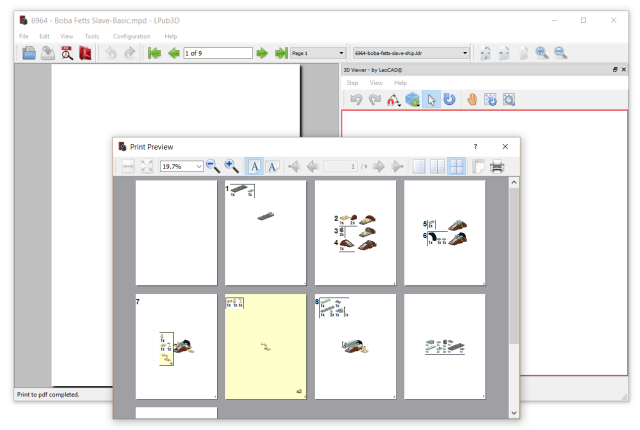
Task: Click preview scrollbar up arrow
Action: [x=514, y=183]
